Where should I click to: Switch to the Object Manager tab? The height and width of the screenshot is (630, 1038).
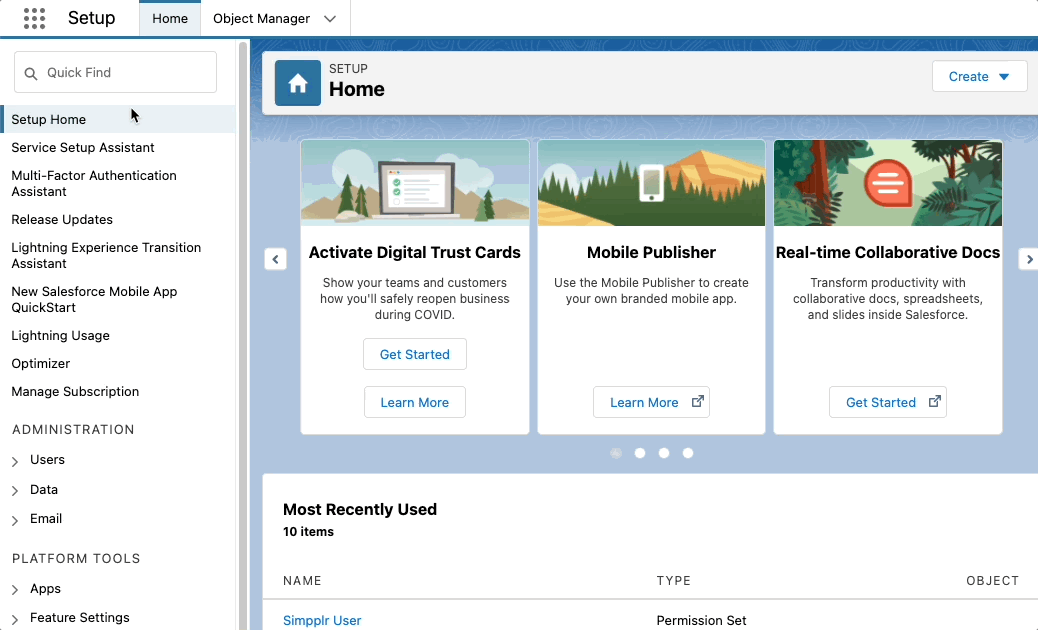(261, 19)
